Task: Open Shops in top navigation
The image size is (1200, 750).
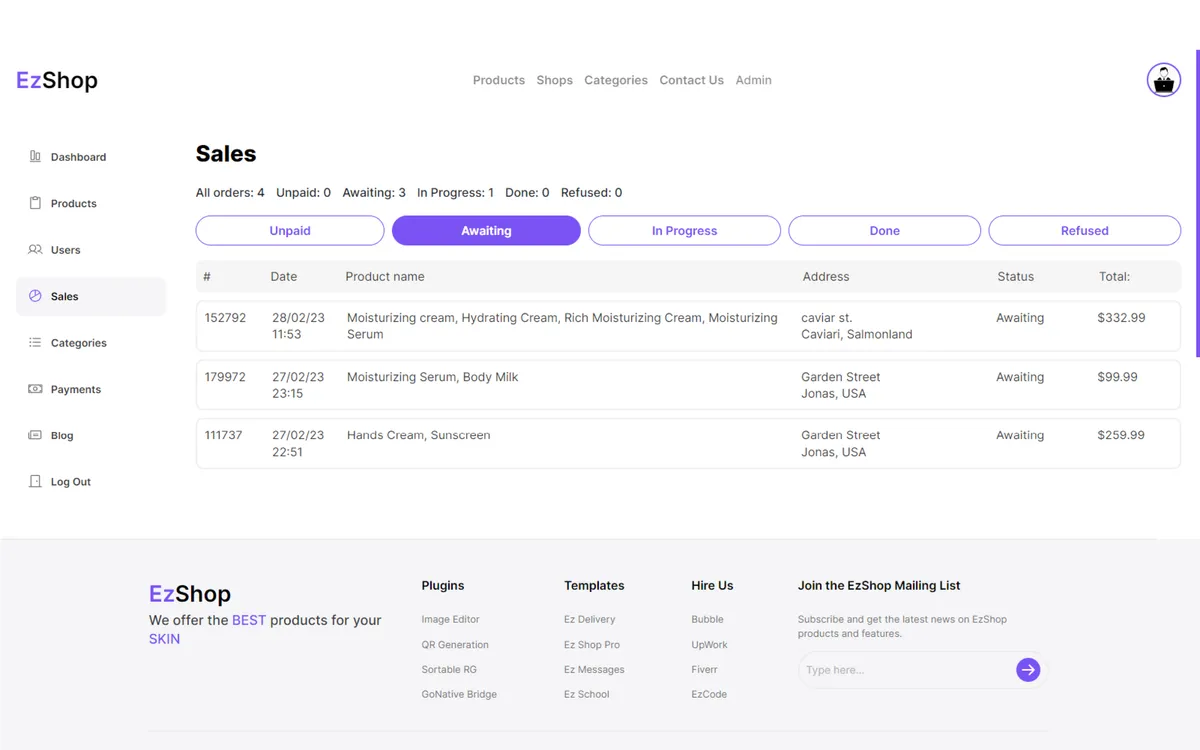Action: point(554,80)
